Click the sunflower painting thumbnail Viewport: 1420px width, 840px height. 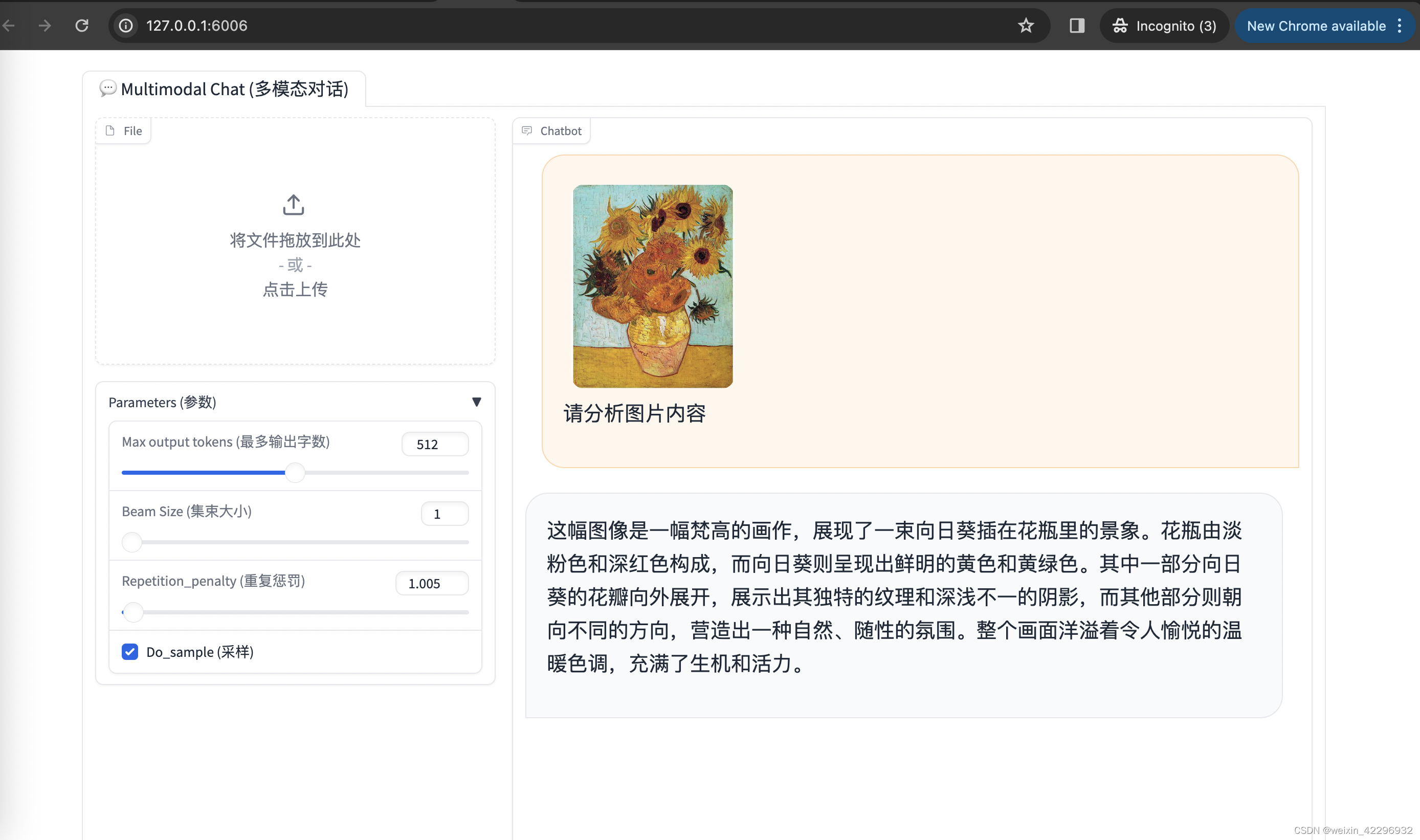pyautogui.click(x=653, y=286)
